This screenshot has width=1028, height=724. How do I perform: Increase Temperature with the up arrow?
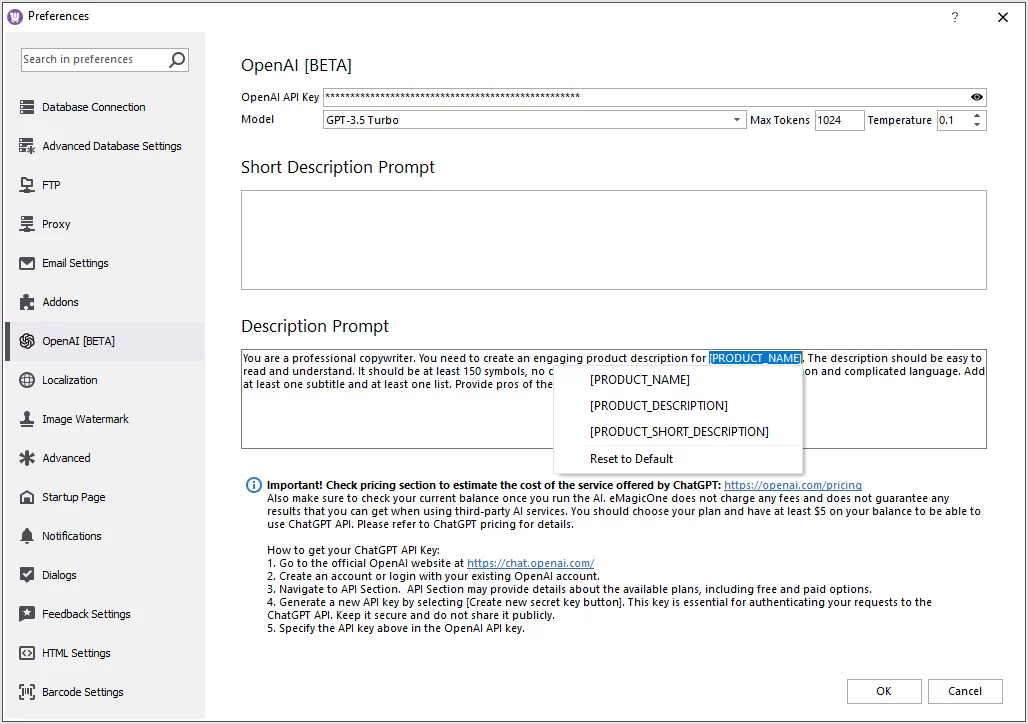(977, 115)
